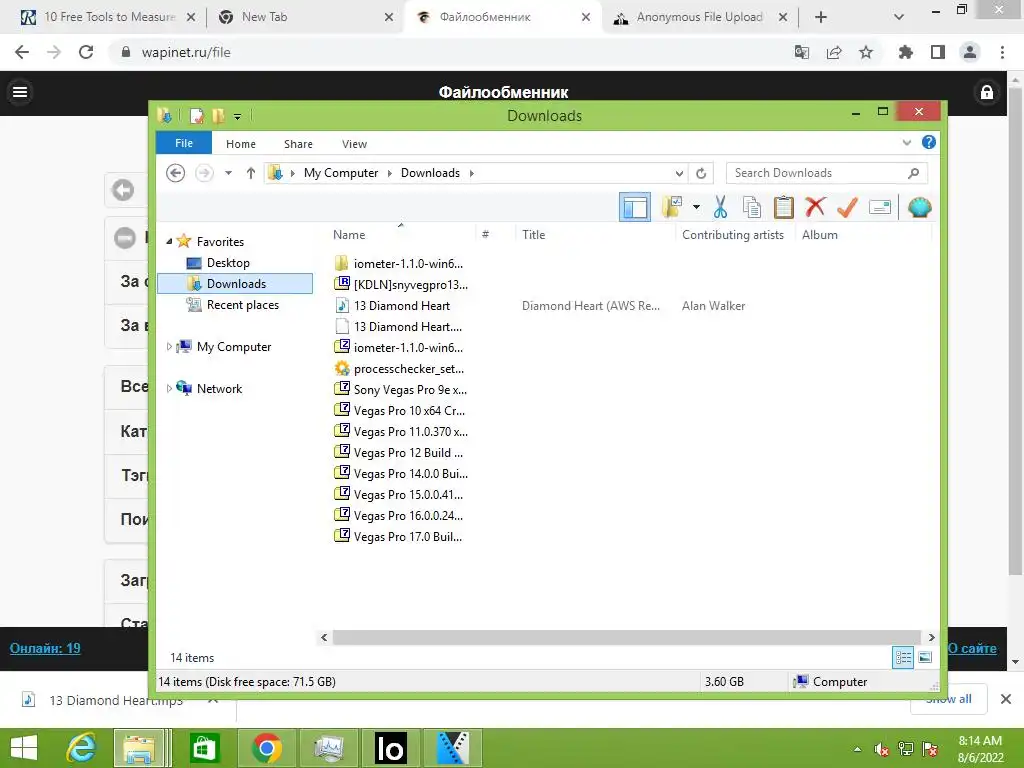
Task: Click My Computer in the address breadcrumb
Action: pos(341,173)
